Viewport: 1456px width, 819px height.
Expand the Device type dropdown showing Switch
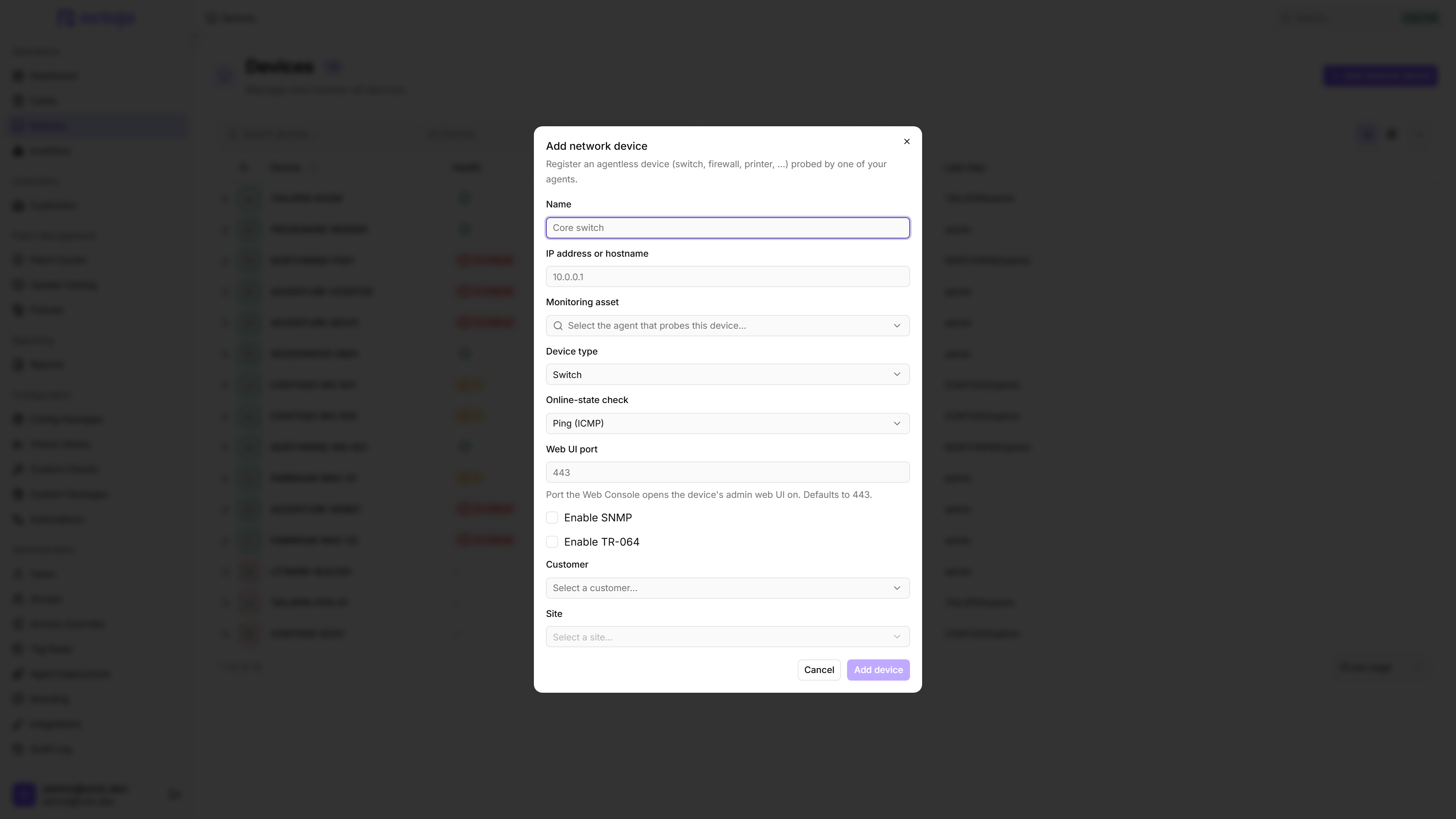pyautogui.click(x=728, y=375)
